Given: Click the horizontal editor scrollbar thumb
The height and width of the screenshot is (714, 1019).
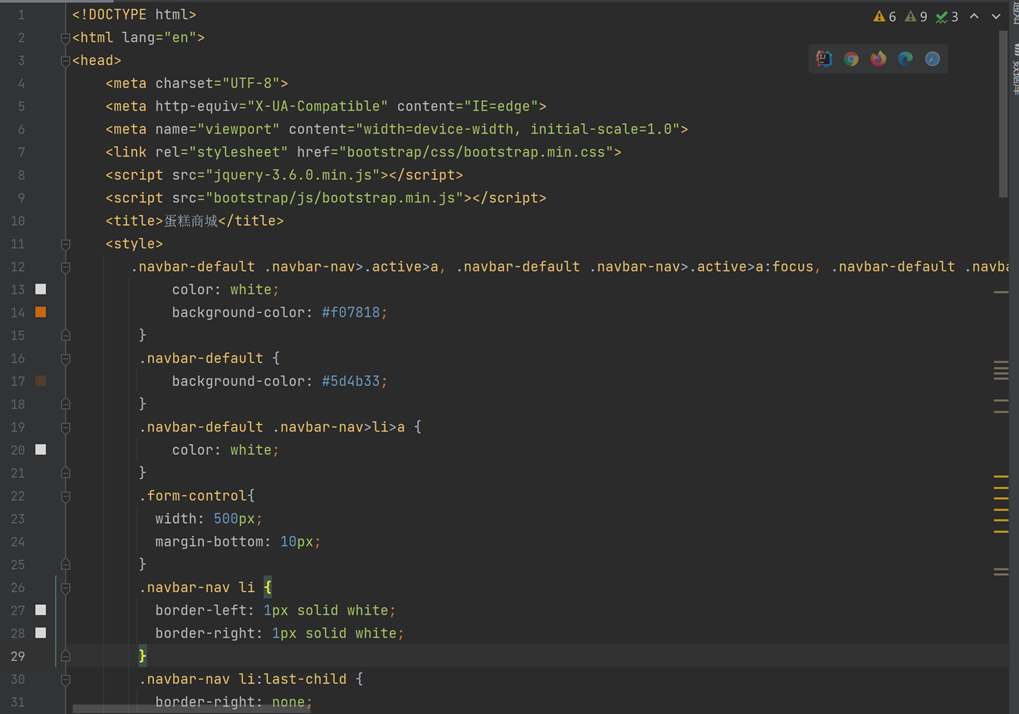Looking at the screenshot, I should (192, 709).
